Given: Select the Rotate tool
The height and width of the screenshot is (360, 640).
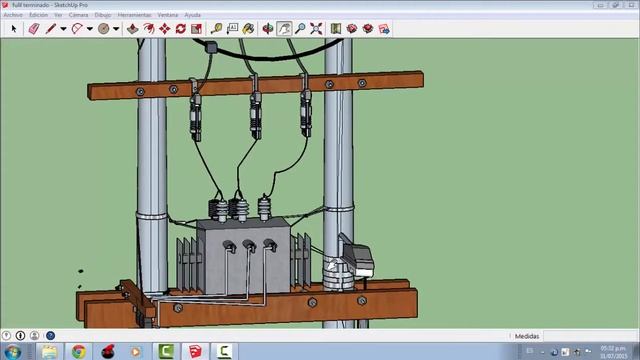Looking at the screenshot, I should coord(180,29).
